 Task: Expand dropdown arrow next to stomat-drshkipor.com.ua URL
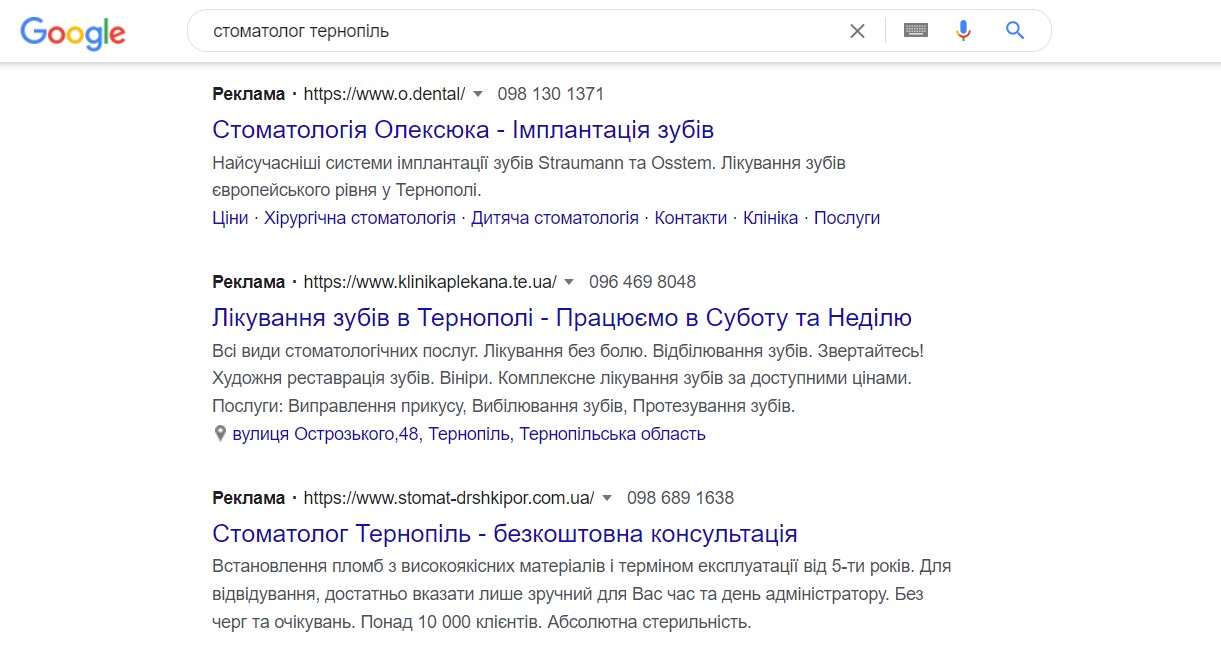click(607, 498)
